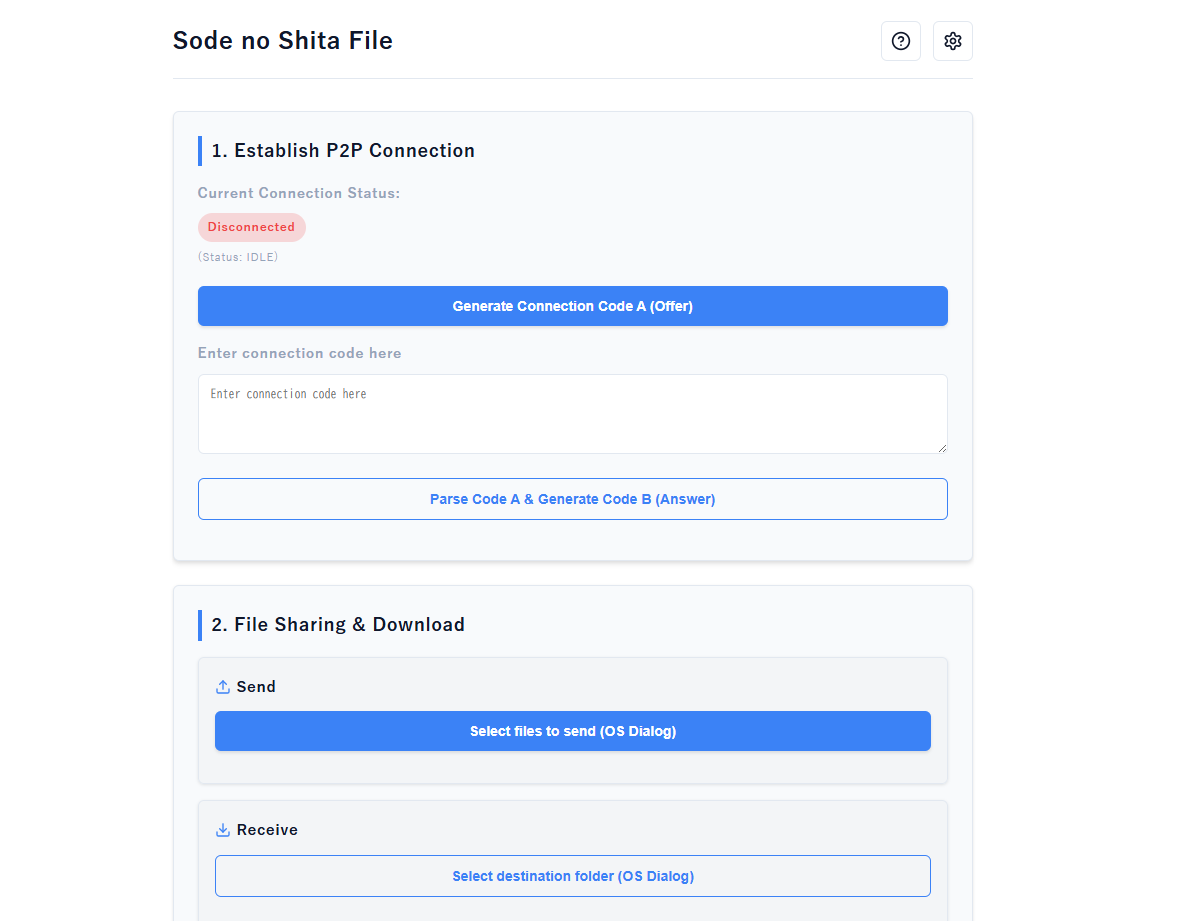Click the text area resize handle
The height and width of the screenshot is (921, 1180).
click(942, 448)
